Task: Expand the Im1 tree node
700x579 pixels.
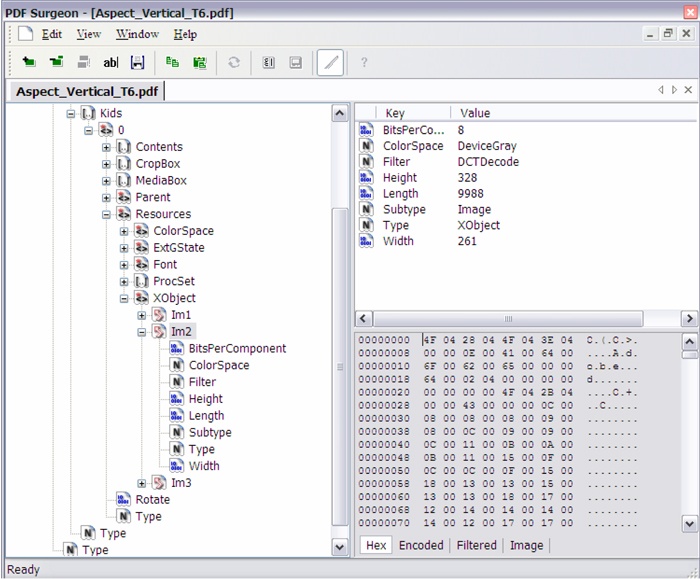Action: coord(142,315)
